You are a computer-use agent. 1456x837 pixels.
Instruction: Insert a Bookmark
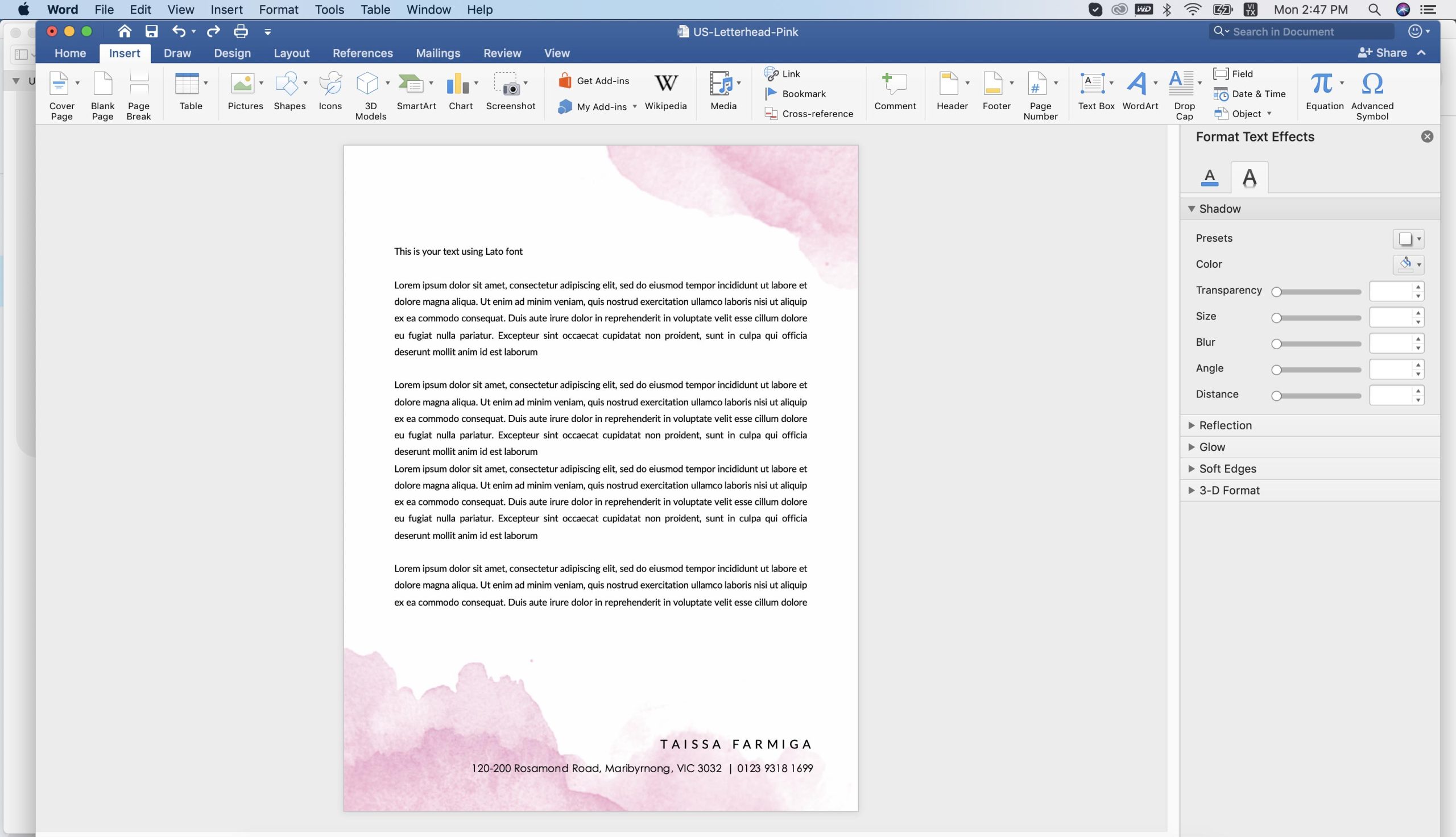pyautogui.click(x=795, y=94)
